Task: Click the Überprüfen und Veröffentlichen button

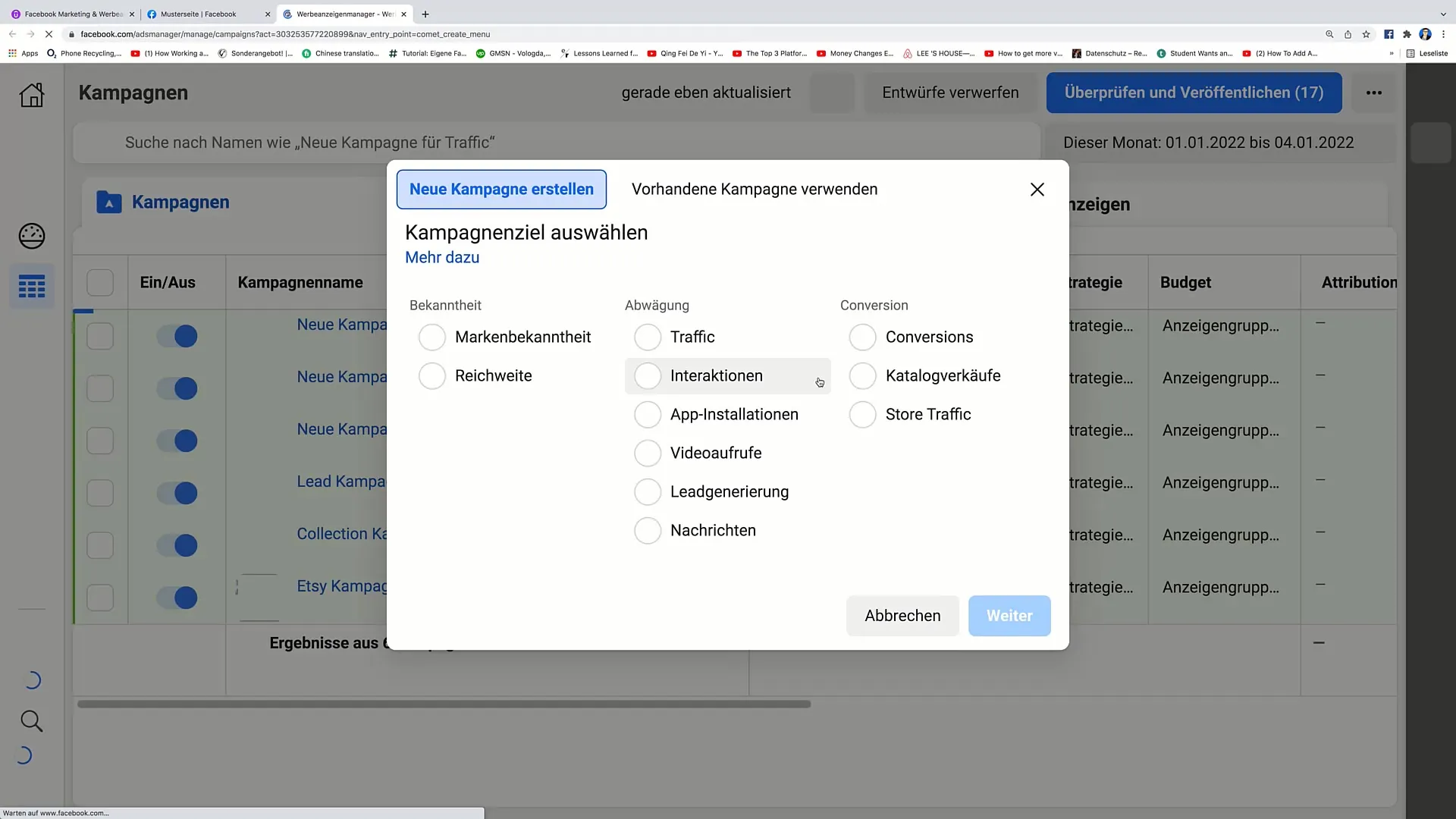Action: 1194,92
